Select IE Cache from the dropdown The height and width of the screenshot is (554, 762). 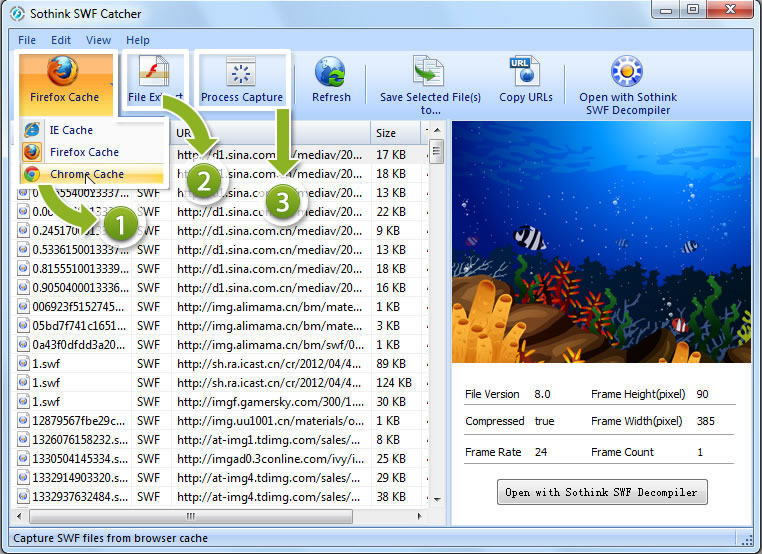pyautogui.click(x=93, y=130)
